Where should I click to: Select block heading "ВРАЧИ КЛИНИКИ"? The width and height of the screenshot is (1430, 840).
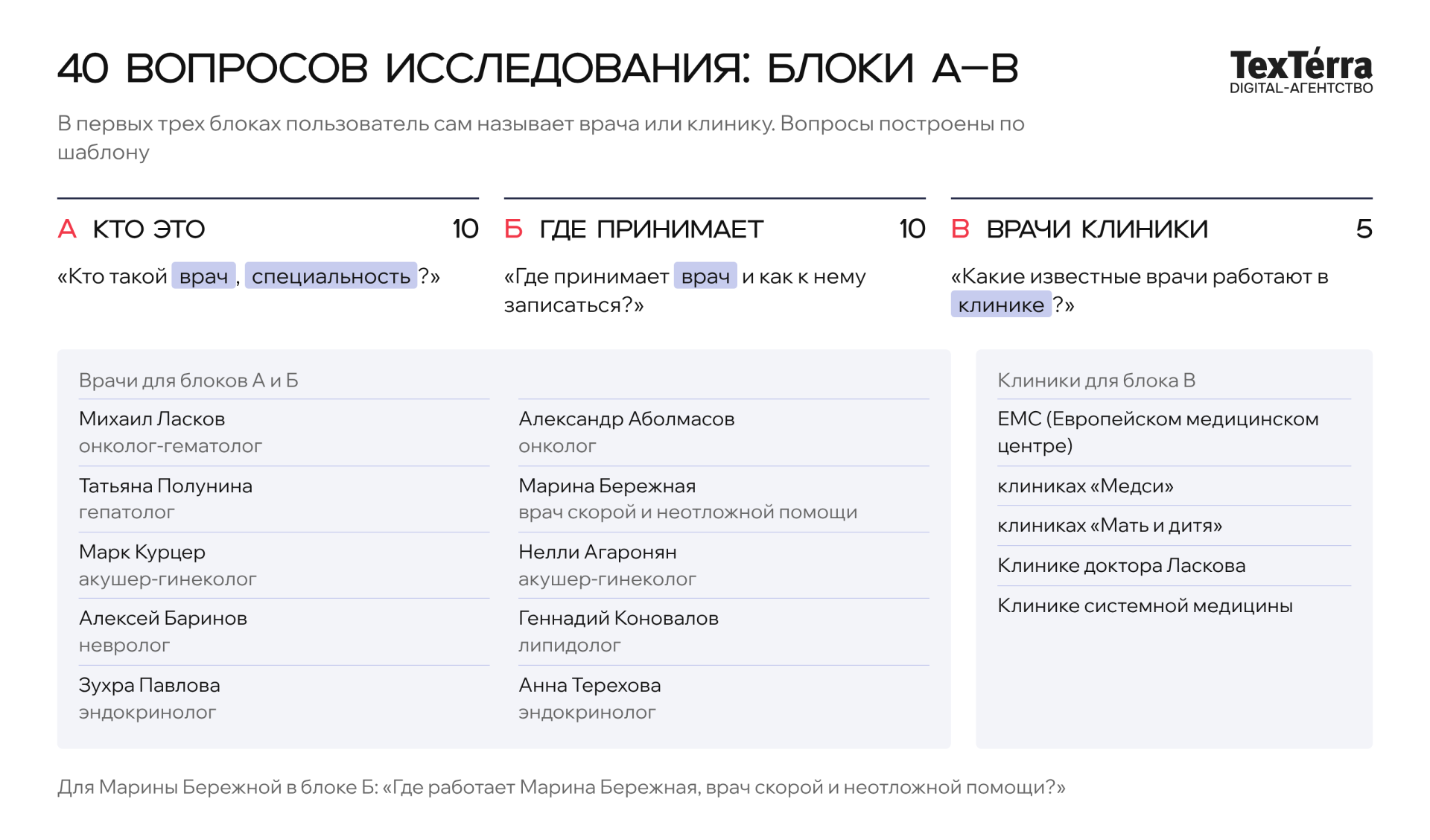tap(1097, 229)
